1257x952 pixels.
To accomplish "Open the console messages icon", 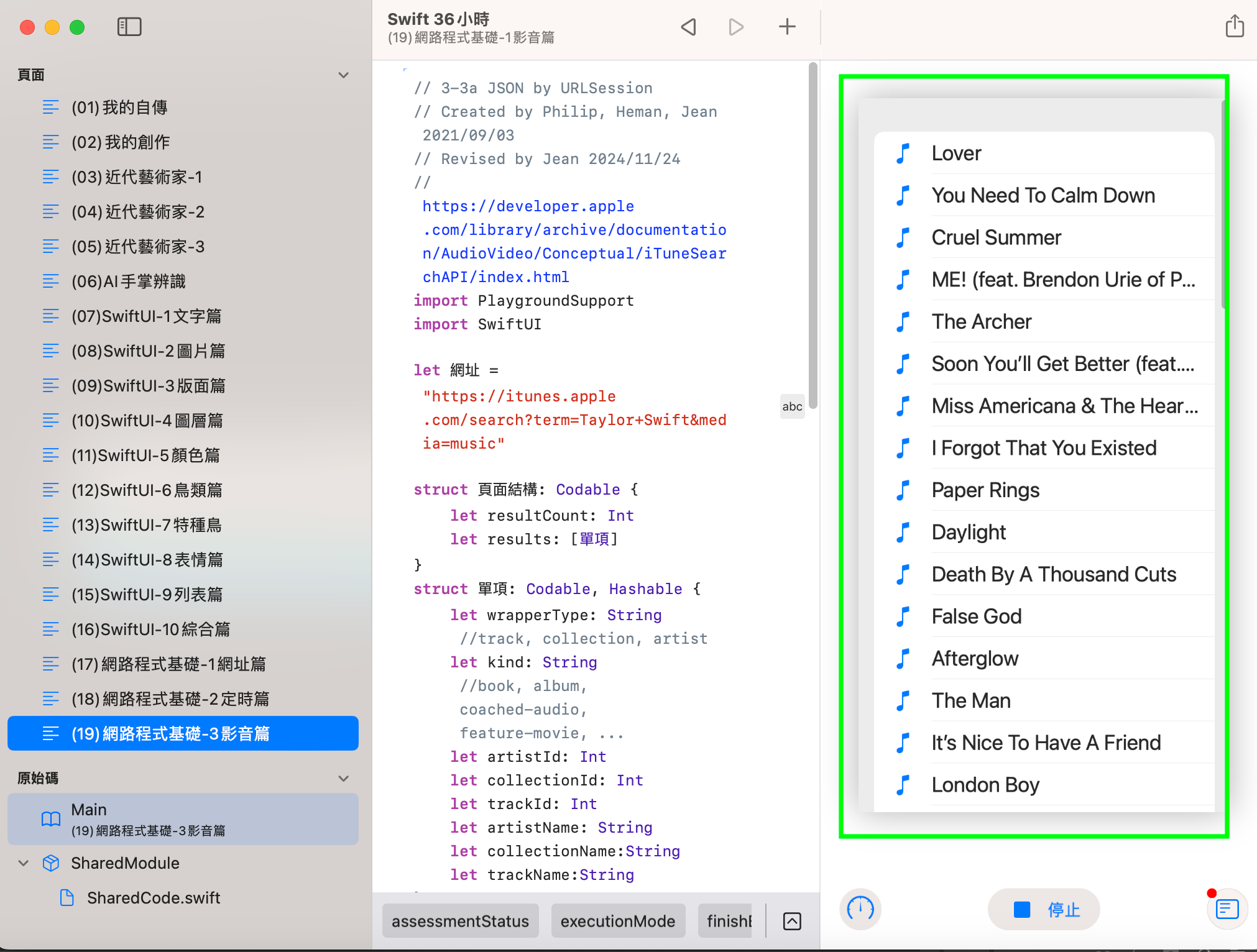I will 1227,909.
